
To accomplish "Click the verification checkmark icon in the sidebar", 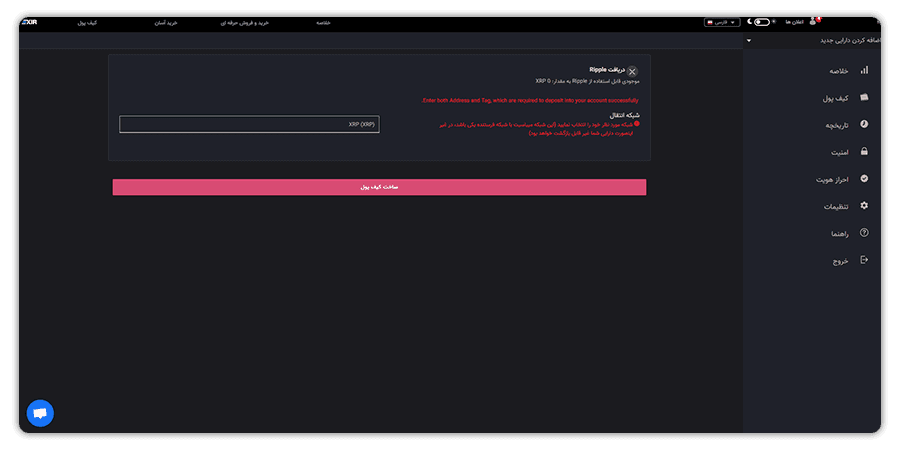I will pos(864,179).
